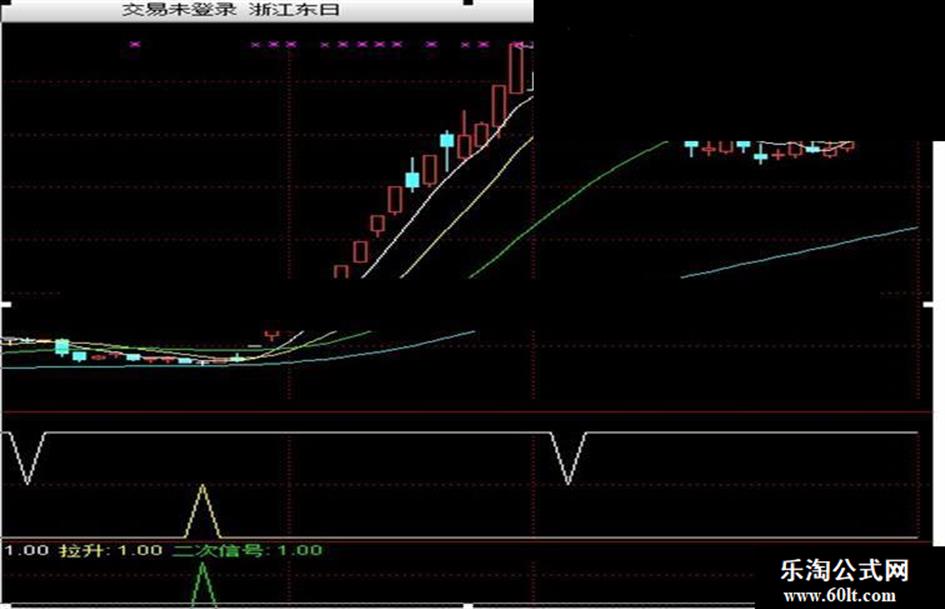Click the white V-dip in the indicator's right half
The height and width of the screenshot is (609, 945).
pyautogui.click(x=568, y=458)
